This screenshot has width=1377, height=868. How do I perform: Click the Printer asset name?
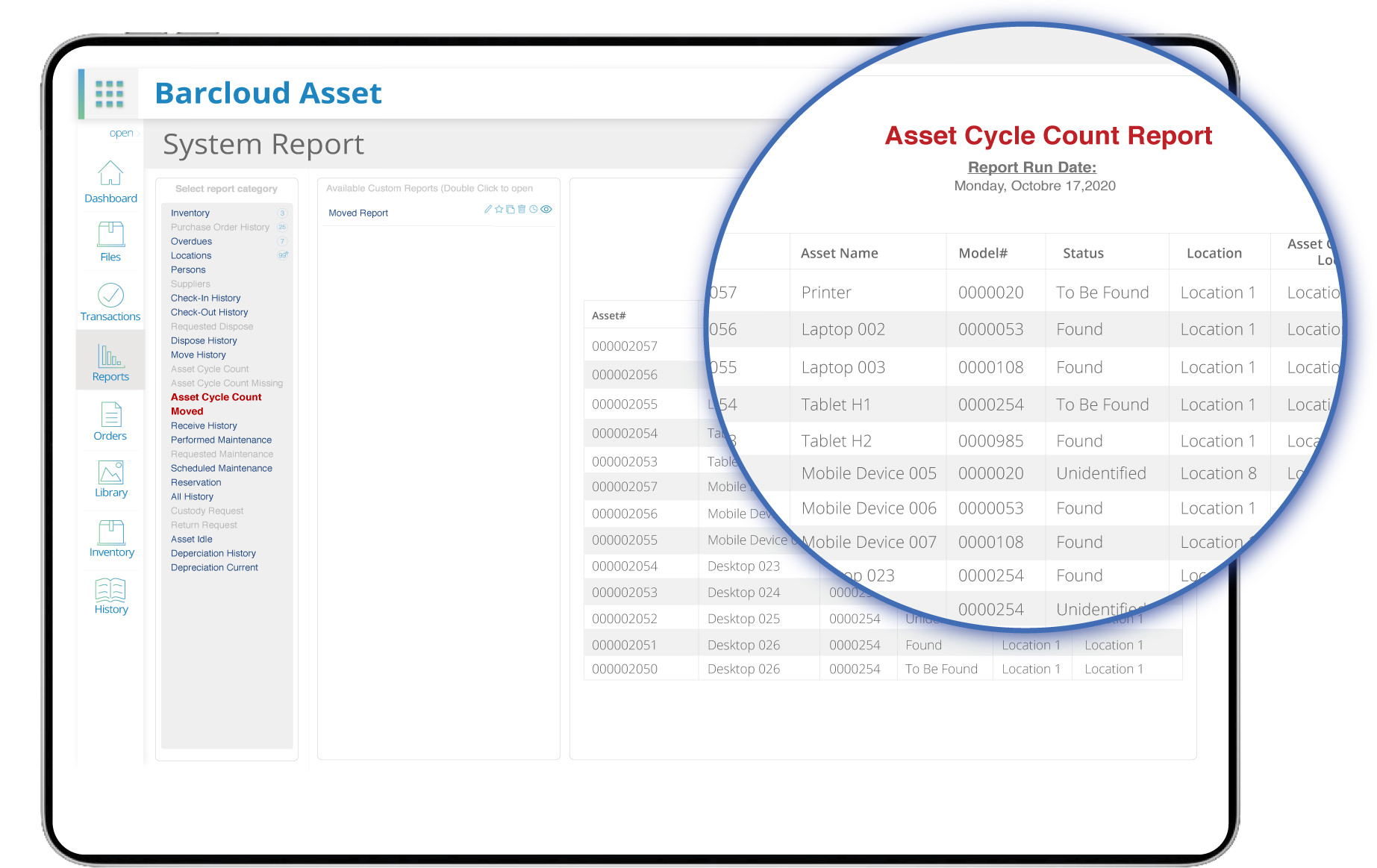[x=826, y=293]
